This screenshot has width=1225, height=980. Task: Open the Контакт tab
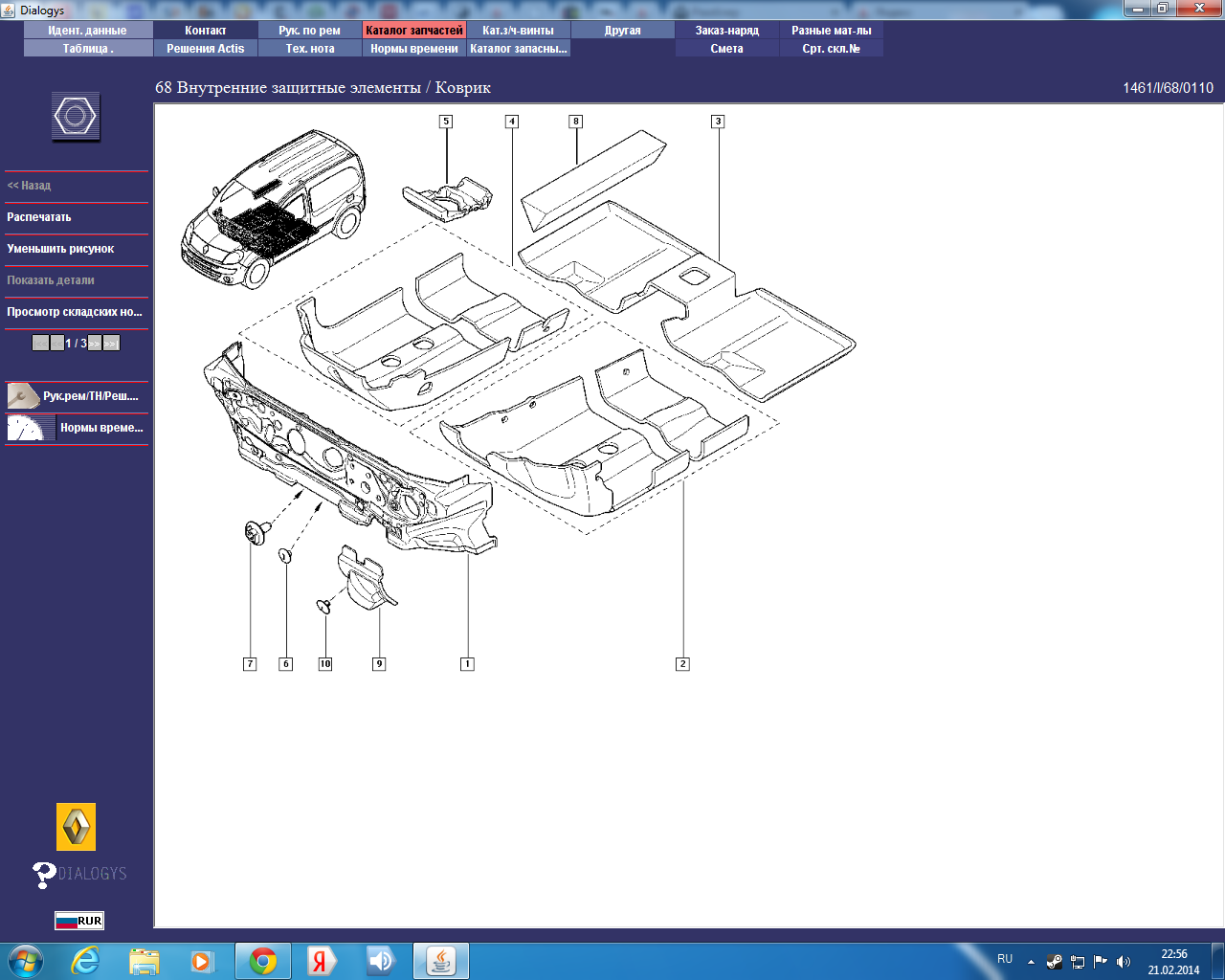pos(206,31)
